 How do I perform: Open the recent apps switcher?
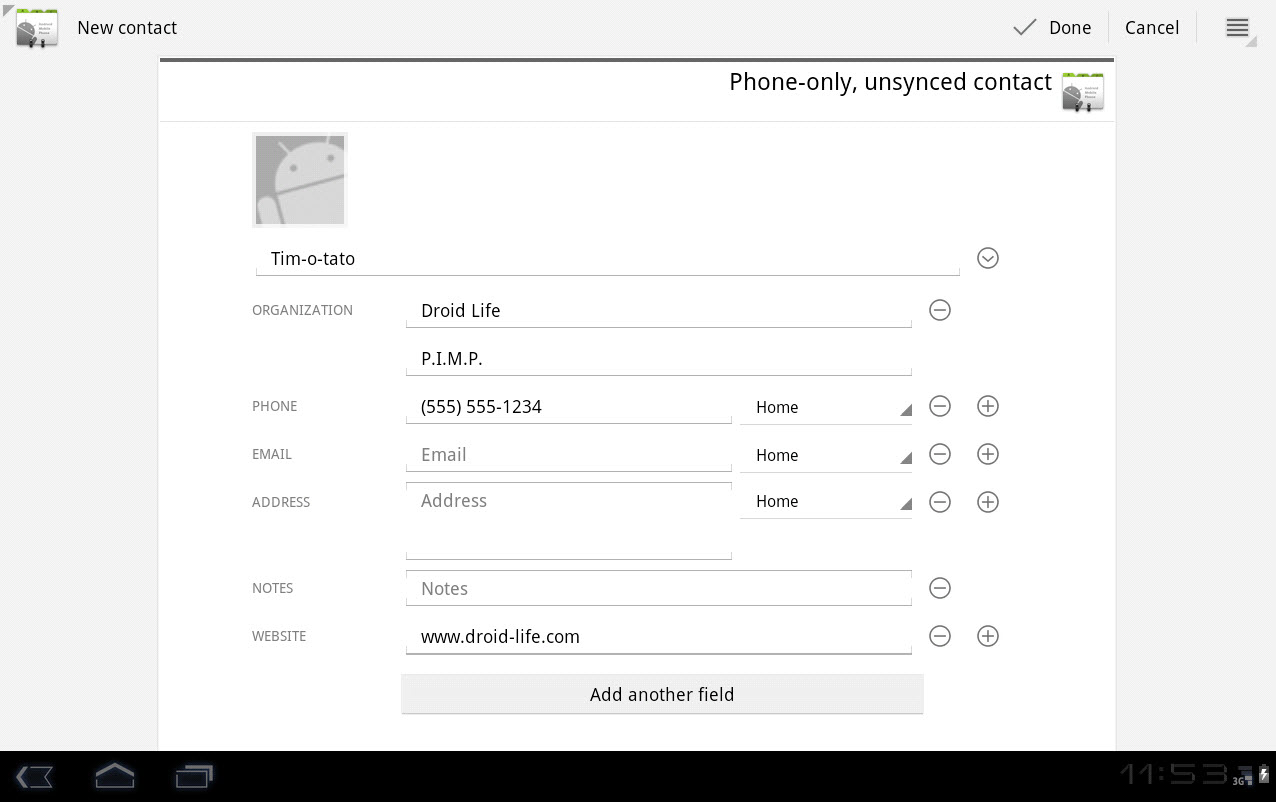[194, 776]
